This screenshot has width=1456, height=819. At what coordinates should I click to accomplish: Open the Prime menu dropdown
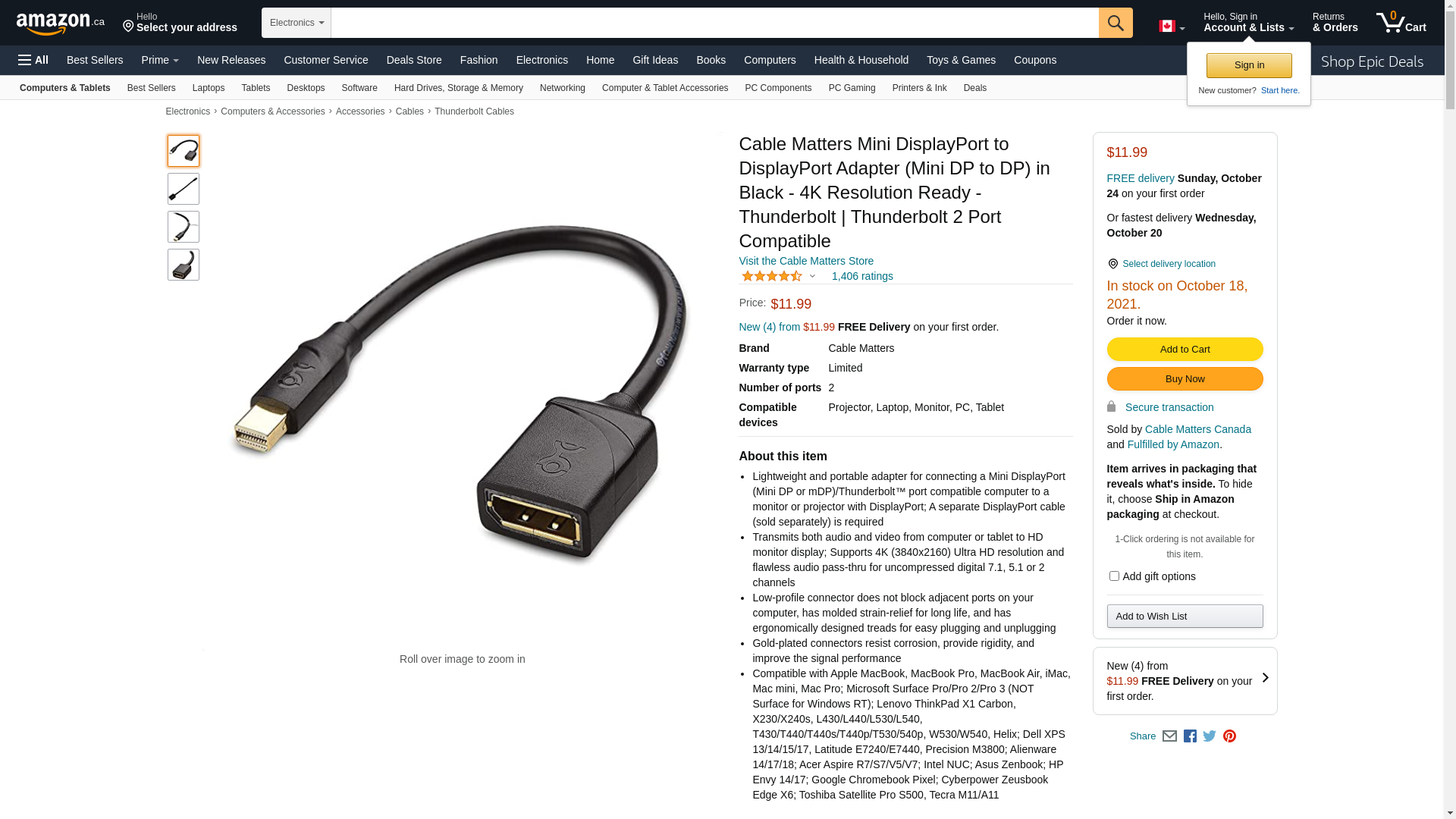click(160, 60)
